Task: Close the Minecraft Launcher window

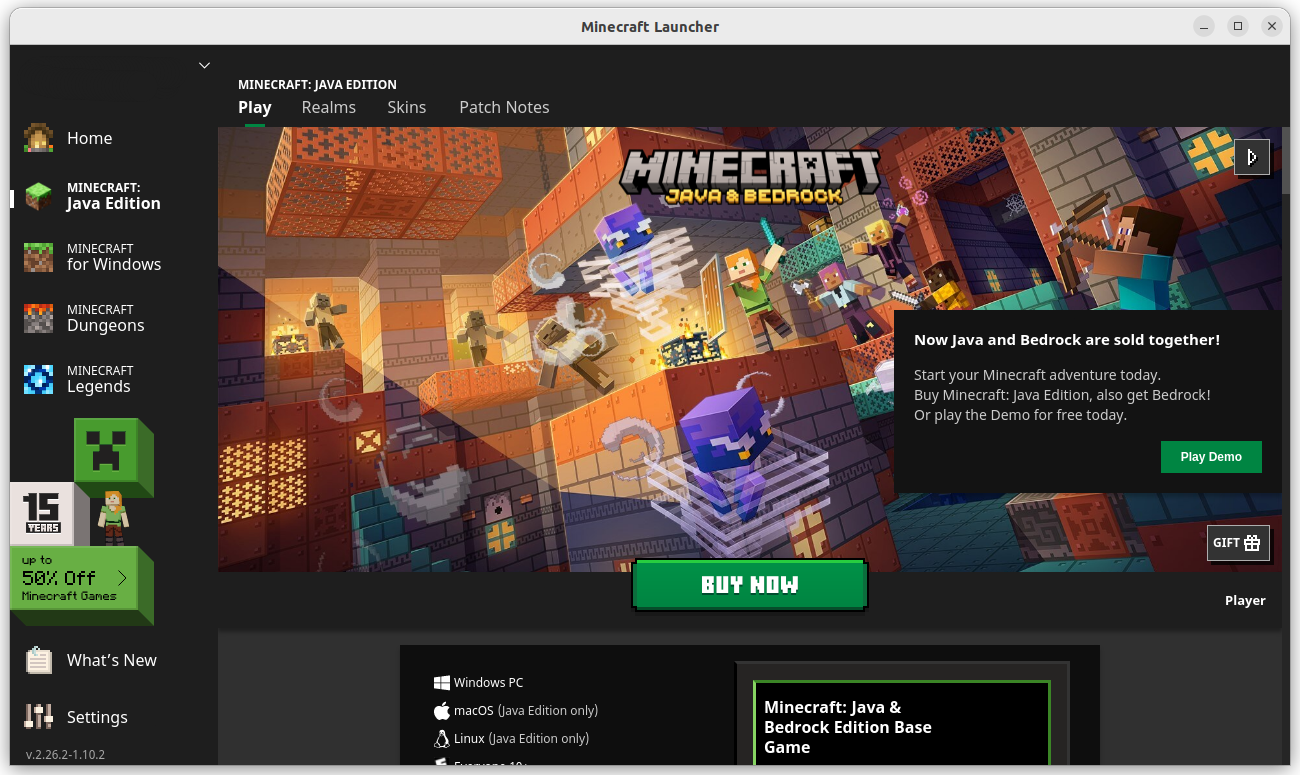Action: click(1272, 26)
